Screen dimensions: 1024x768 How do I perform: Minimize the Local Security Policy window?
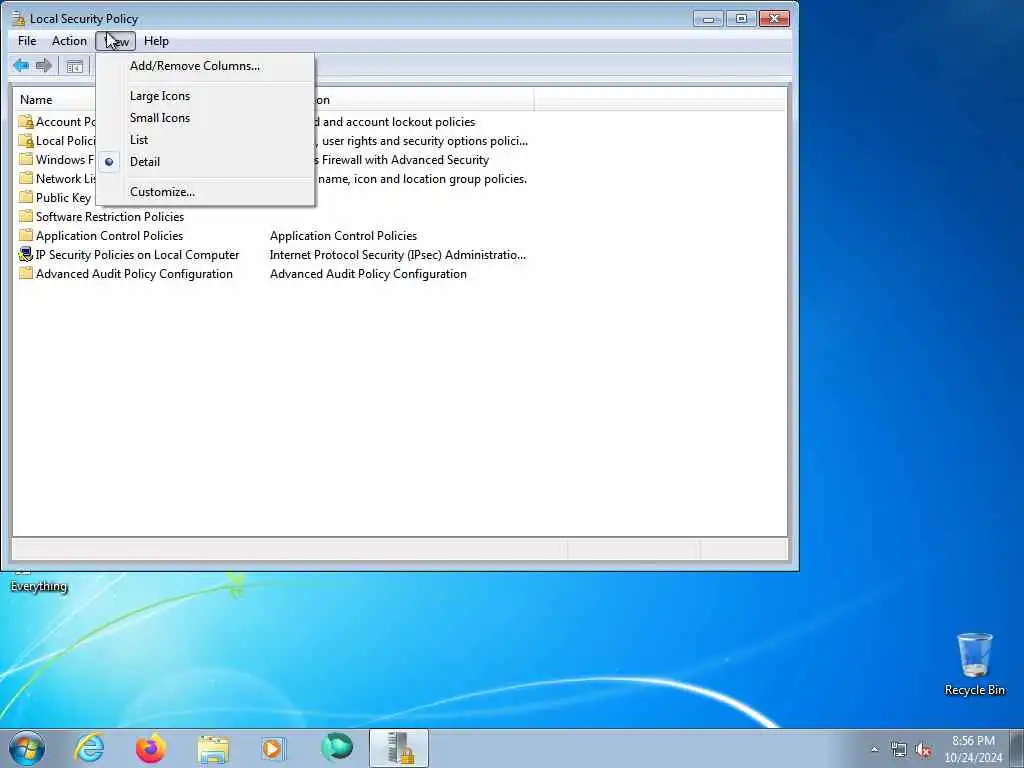click(x=708, y=19)
